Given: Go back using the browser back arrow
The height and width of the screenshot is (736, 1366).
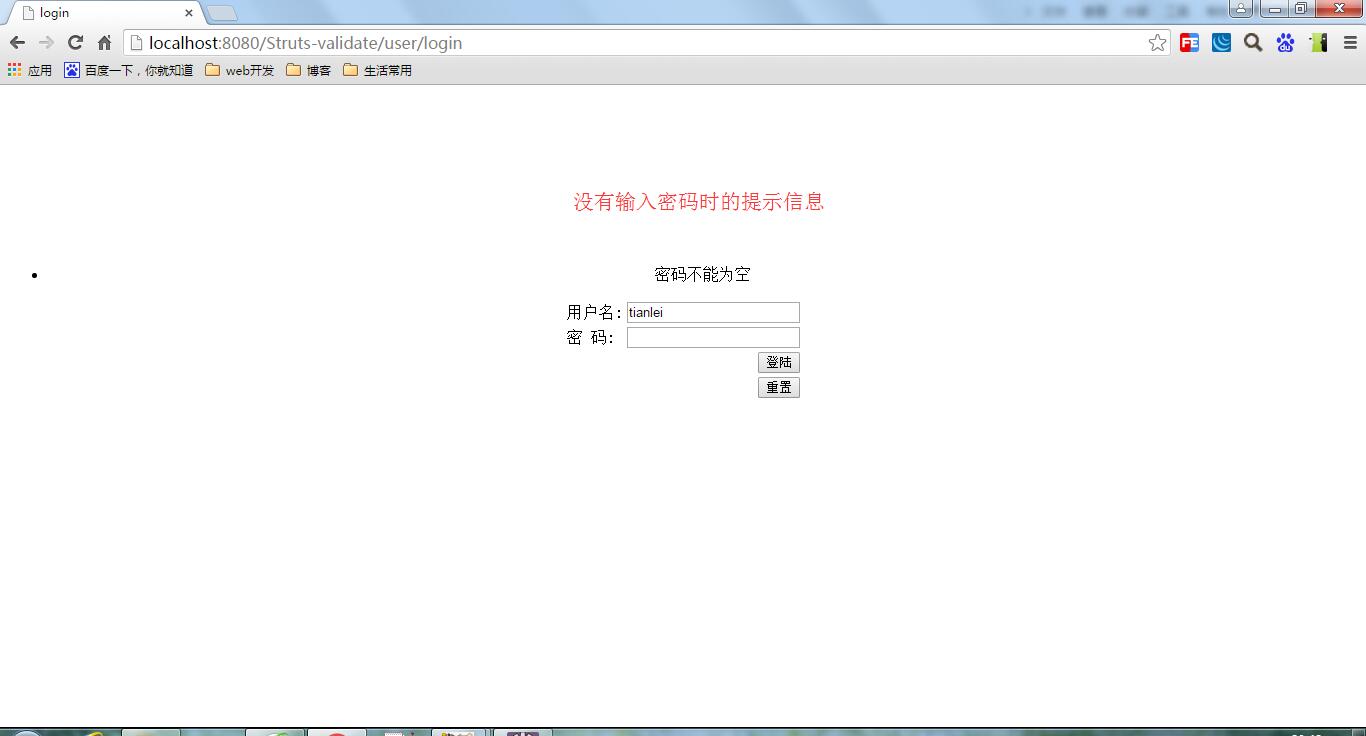Looking at the screenshot, I should click(x=17, y=43).
